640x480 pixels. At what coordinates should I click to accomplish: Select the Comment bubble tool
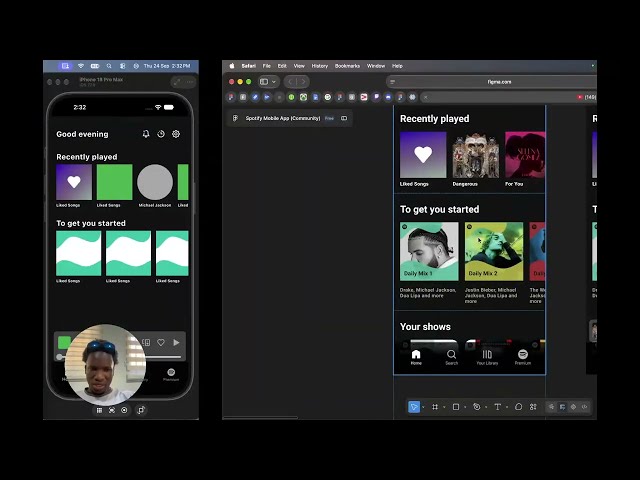[518, 407]
